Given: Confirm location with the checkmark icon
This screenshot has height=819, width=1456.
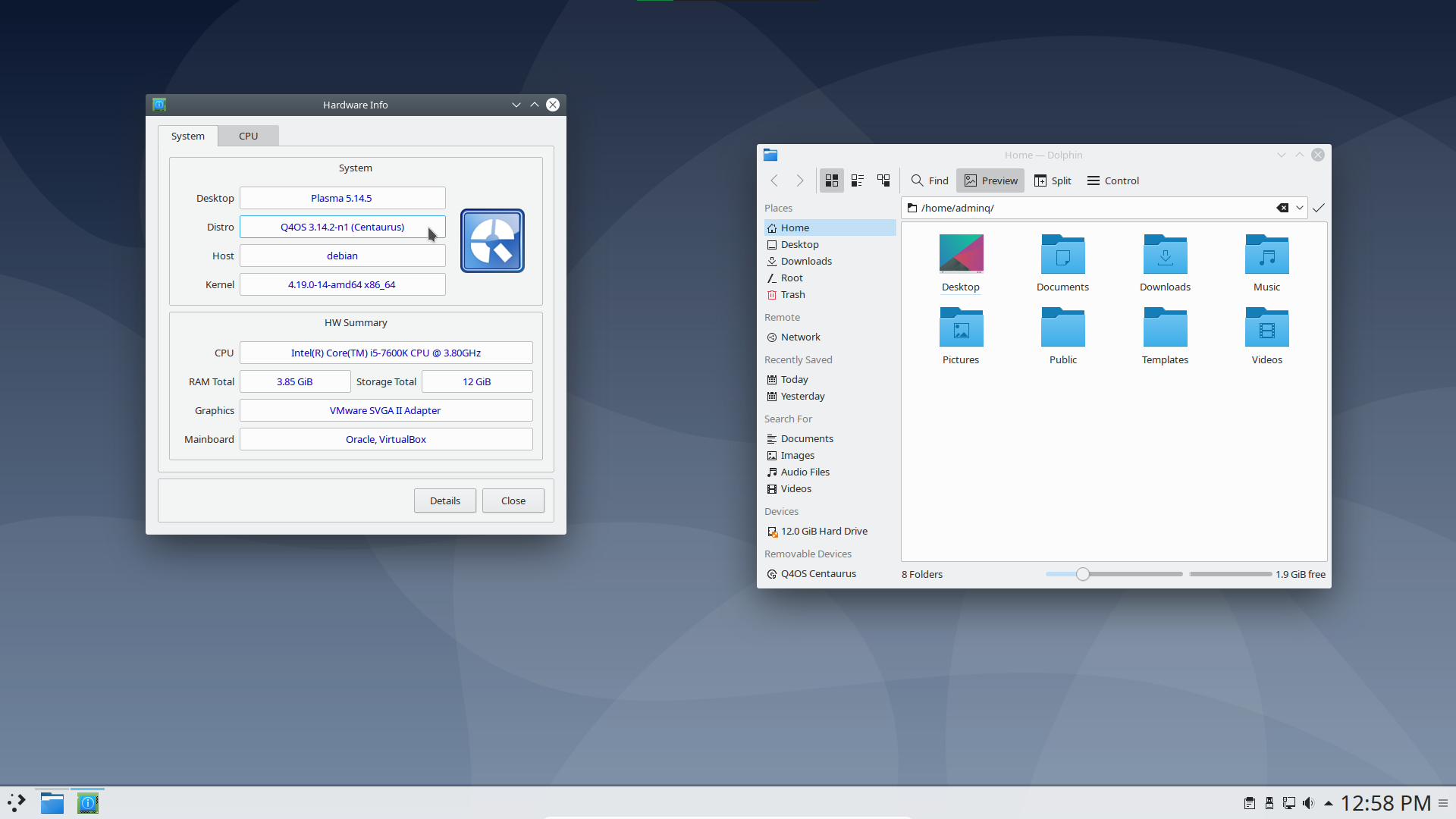Looking at the screenshot, I should pyautogui.click(x=1319, y=208).
